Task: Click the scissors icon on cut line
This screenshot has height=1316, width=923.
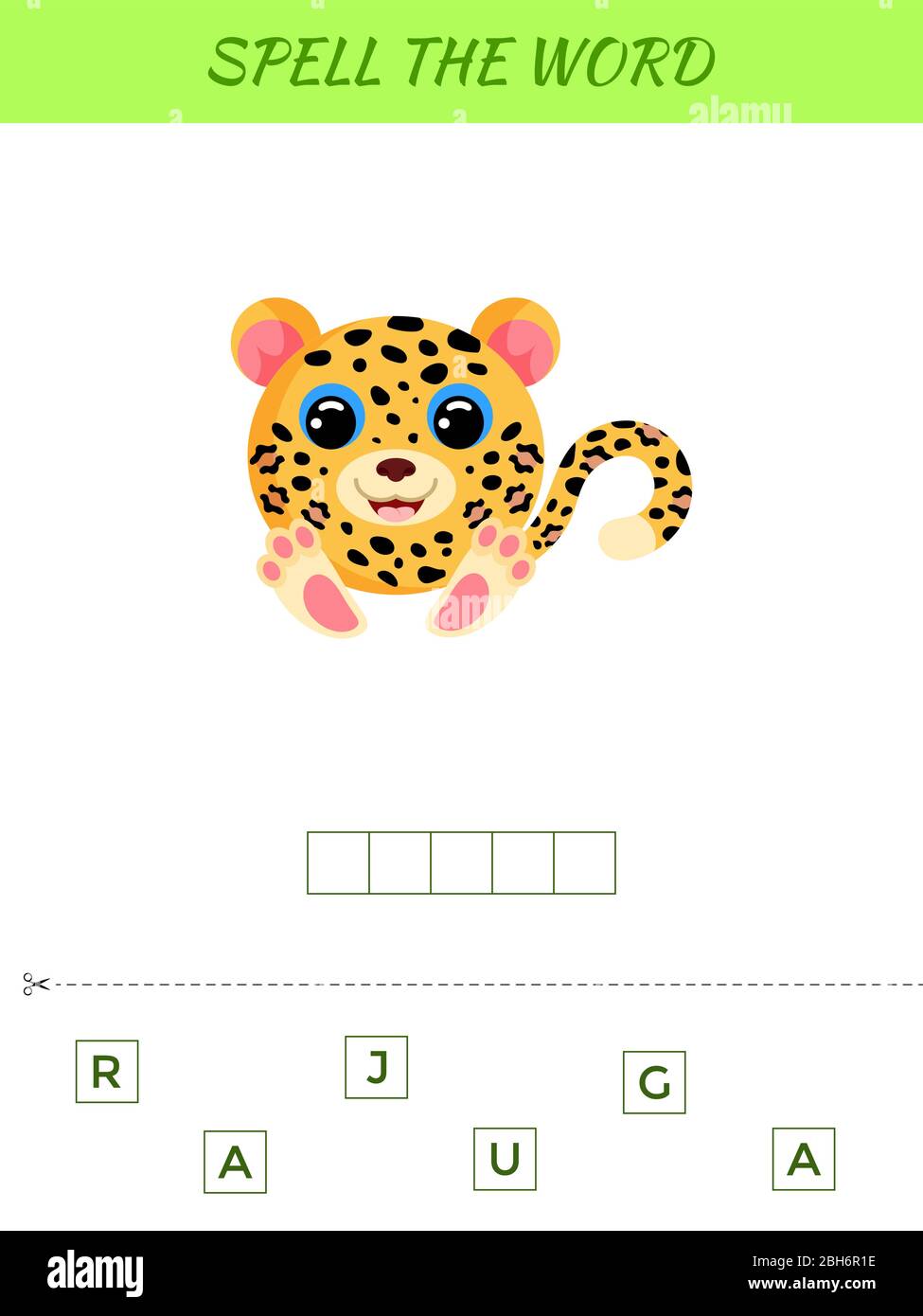Action: 36,985
